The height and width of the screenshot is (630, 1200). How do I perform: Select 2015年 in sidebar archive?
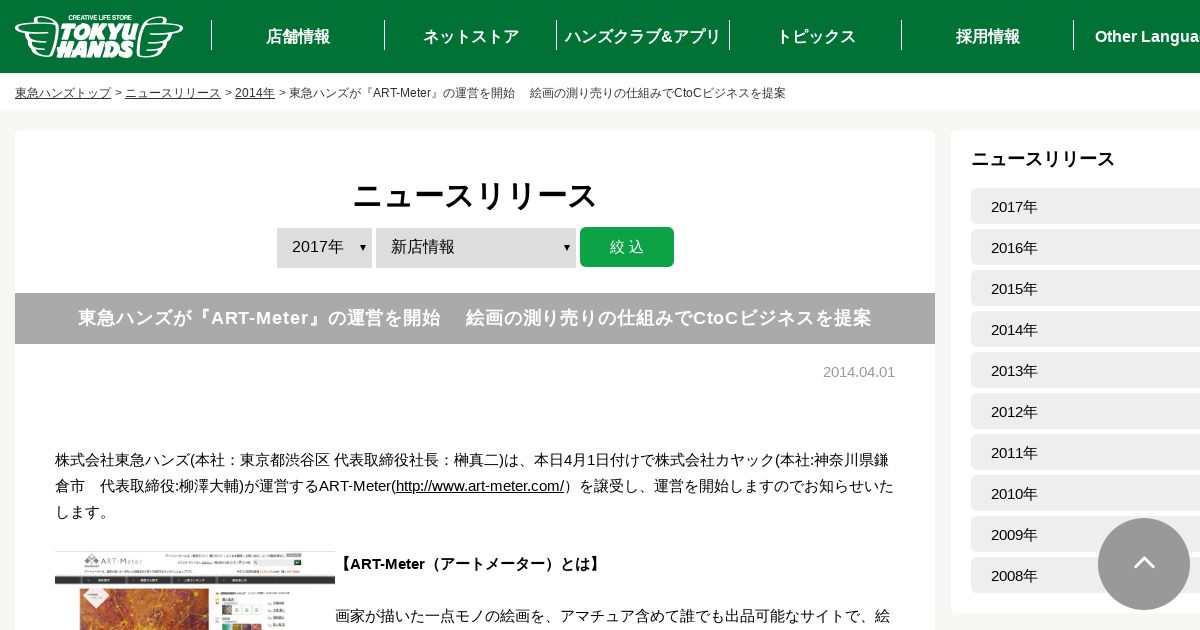pyautogui.click(x=1086, y=288)
